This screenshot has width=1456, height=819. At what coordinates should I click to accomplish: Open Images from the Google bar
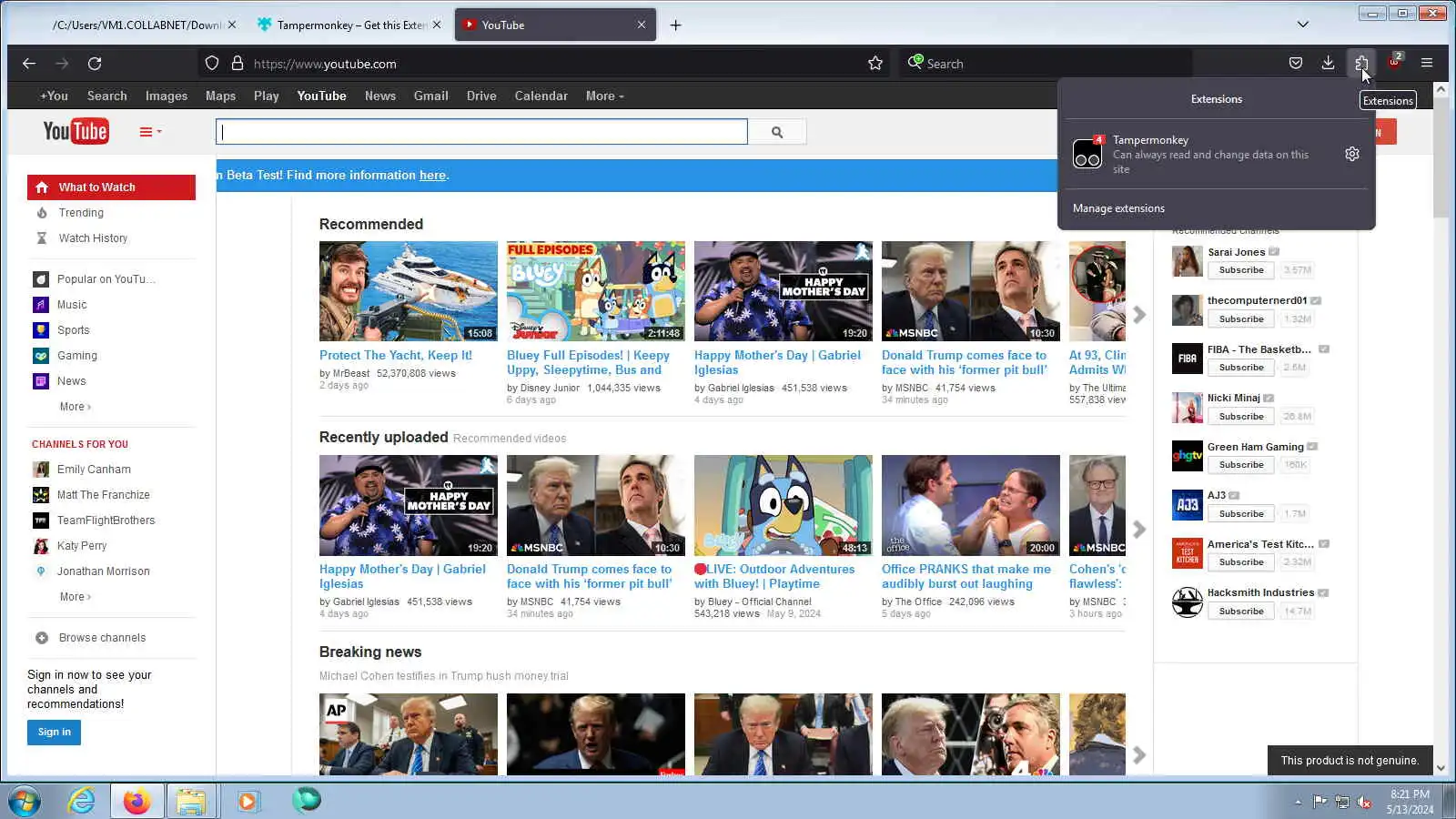[167, 96]
